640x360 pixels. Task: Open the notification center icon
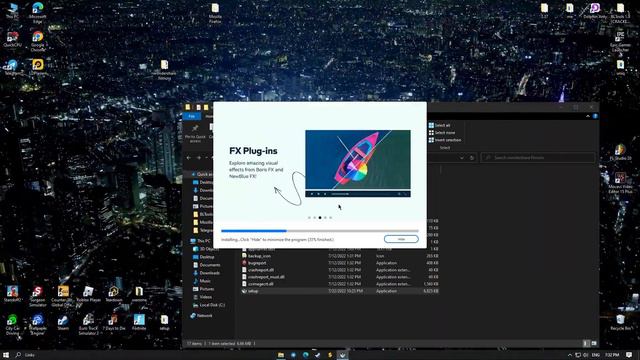click(x=629, y=355)
